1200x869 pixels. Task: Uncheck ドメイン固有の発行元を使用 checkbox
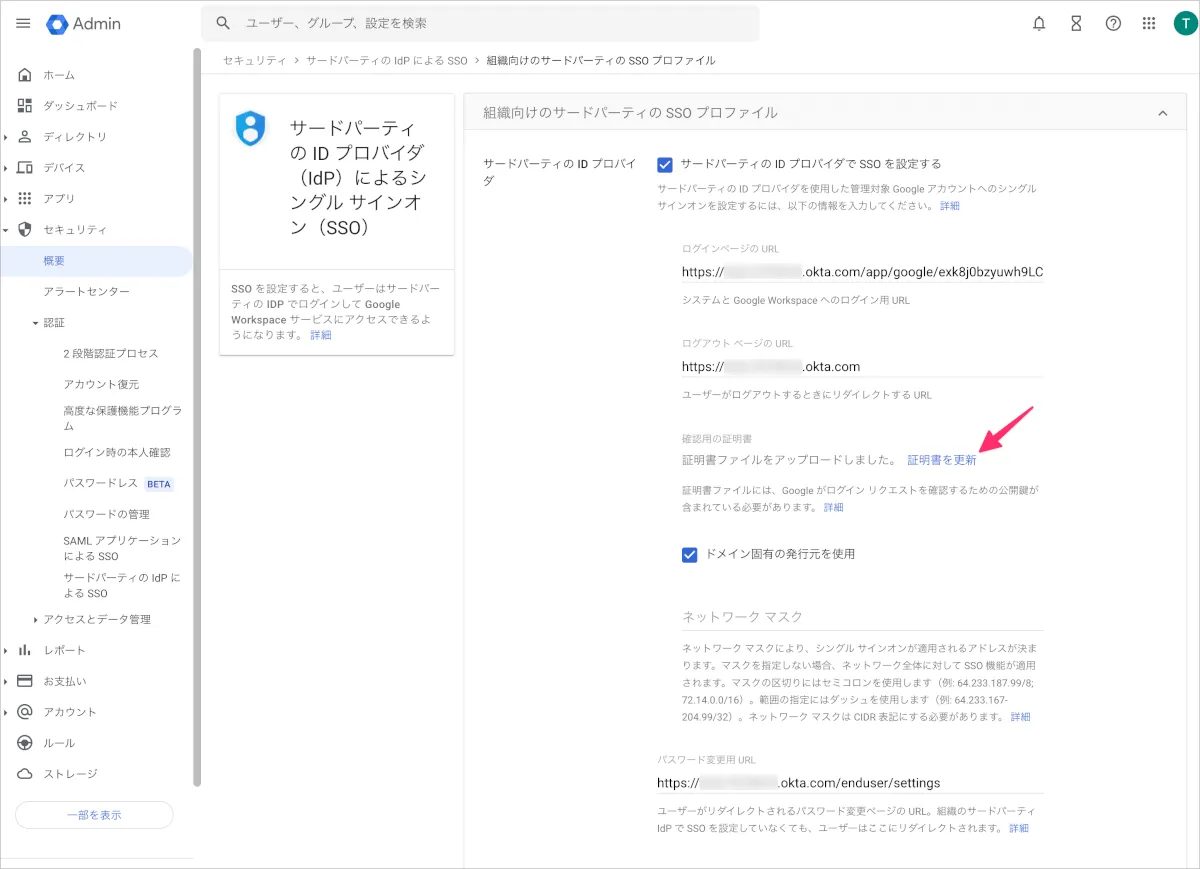point(689,554)
